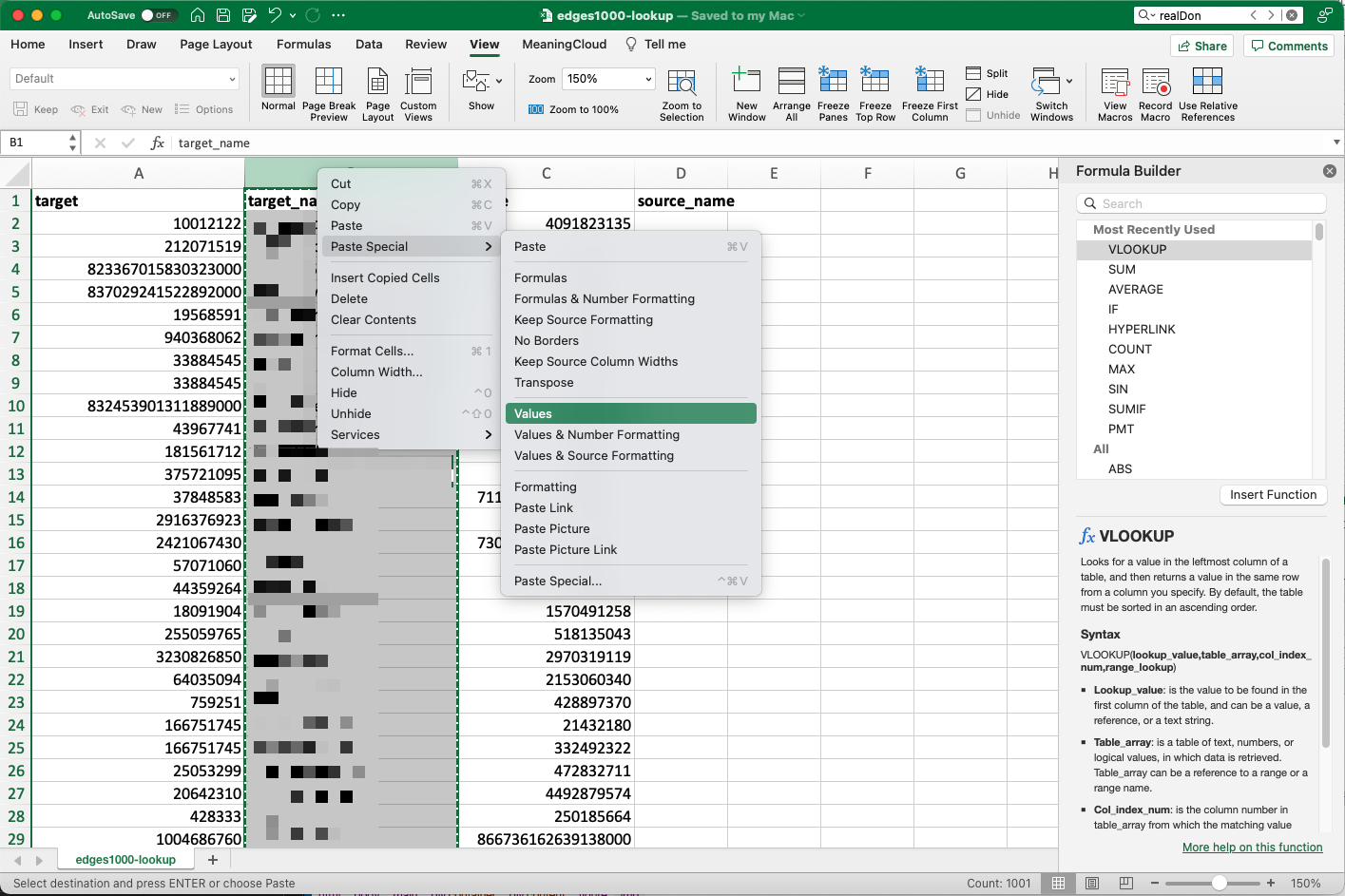Select Copy from the context menu
This screenshot has height=896, width=1345.
click(x=345, y=204)
